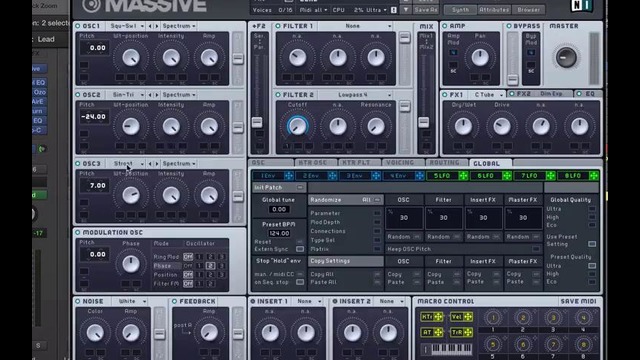Click macro knob 1

pos(493,318)
